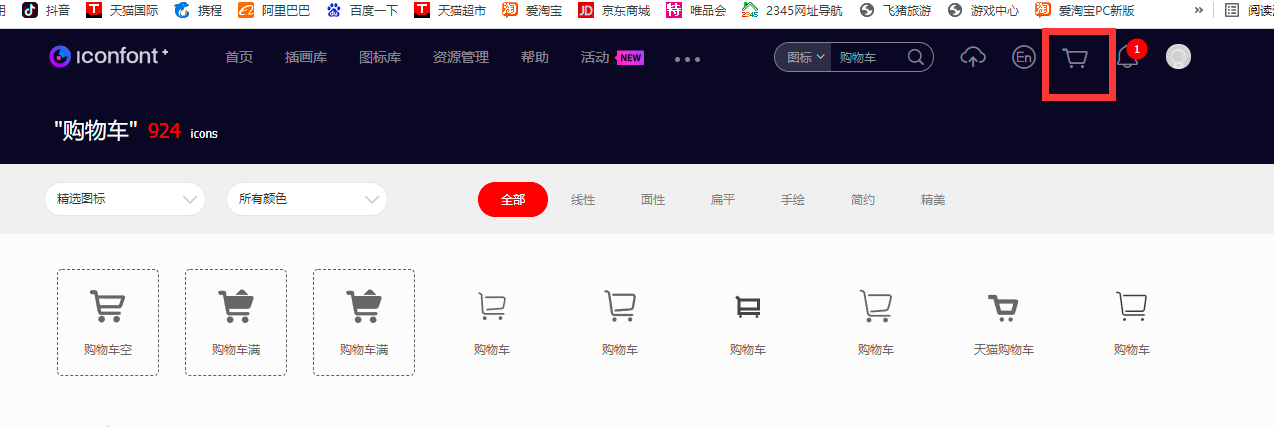Open the three-dots more menu in navbar

(688, 59)
